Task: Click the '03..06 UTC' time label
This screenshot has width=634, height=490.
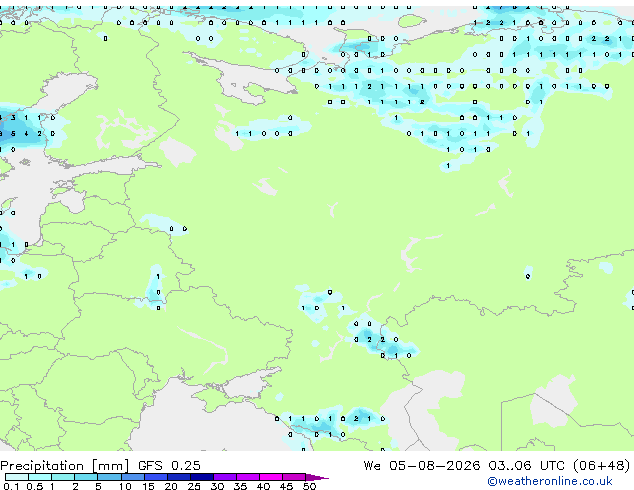Action: 526,466
